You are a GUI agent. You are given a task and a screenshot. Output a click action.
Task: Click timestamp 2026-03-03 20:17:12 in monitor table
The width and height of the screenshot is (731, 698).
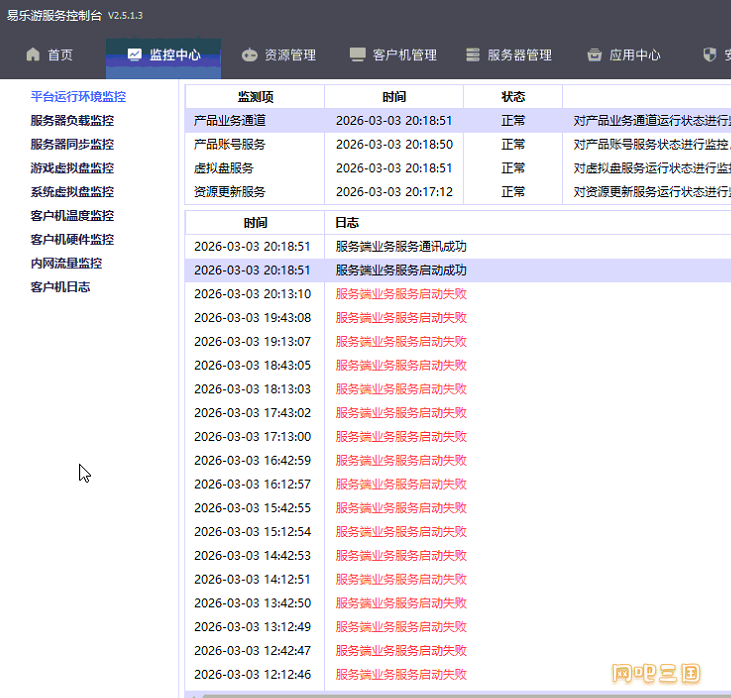(394, 192)
